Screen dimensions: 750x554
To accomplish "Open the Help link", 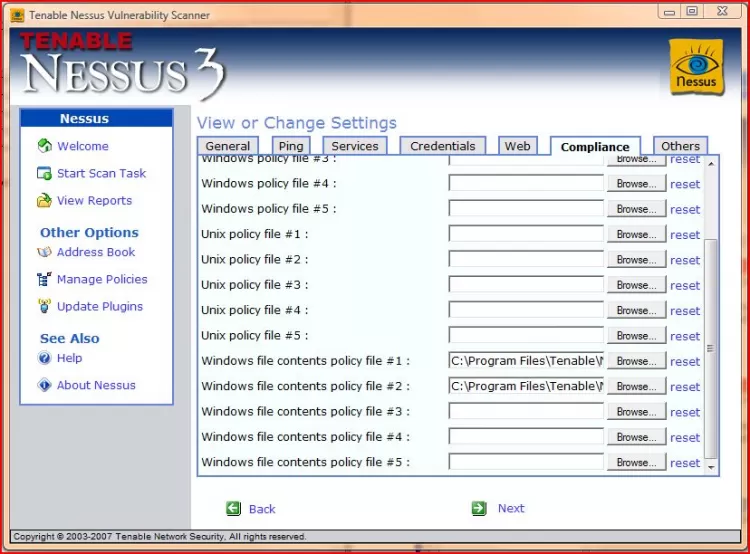I will pyautogui.click(x=69, y=358).
